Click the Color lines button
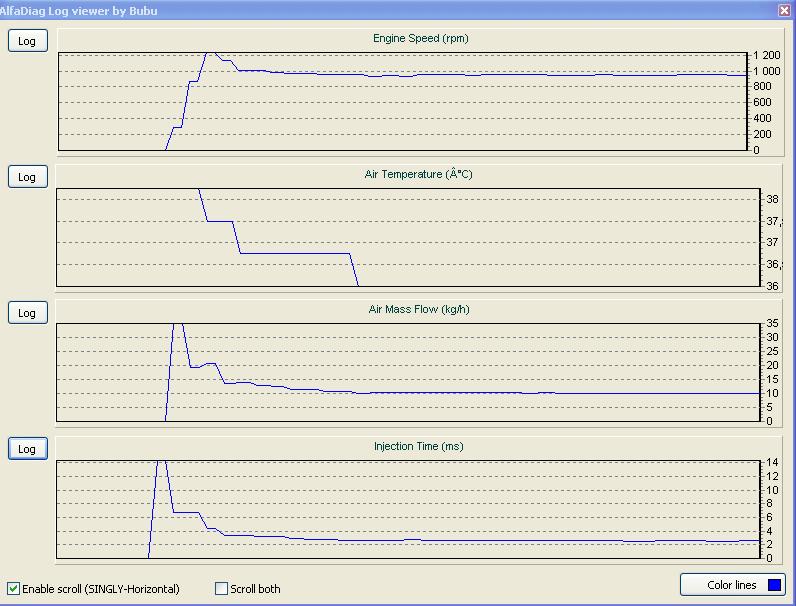 coord(732,584)
